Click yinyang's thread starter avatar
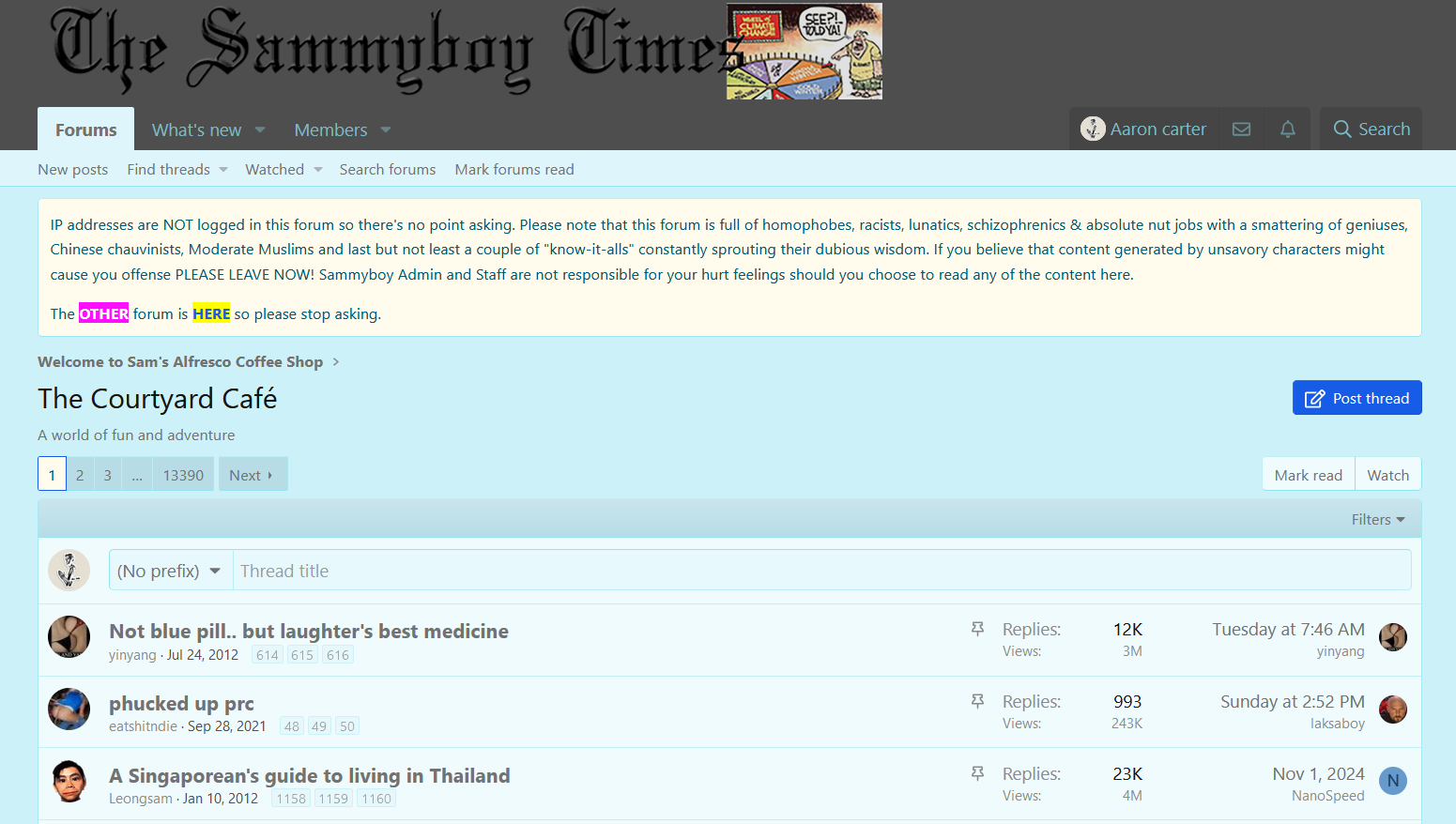The height and width of the screenshot is (824, 1456). 69,637
